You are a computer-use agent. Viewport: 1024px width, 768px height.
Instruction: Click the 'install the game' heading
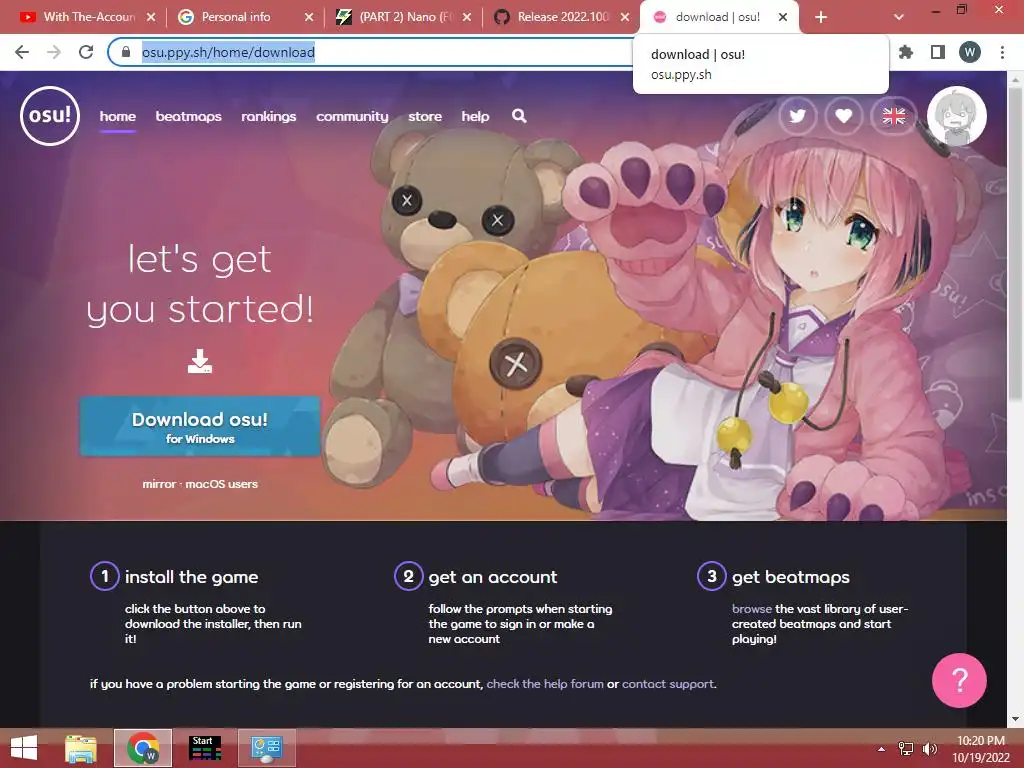click(191, 577)
